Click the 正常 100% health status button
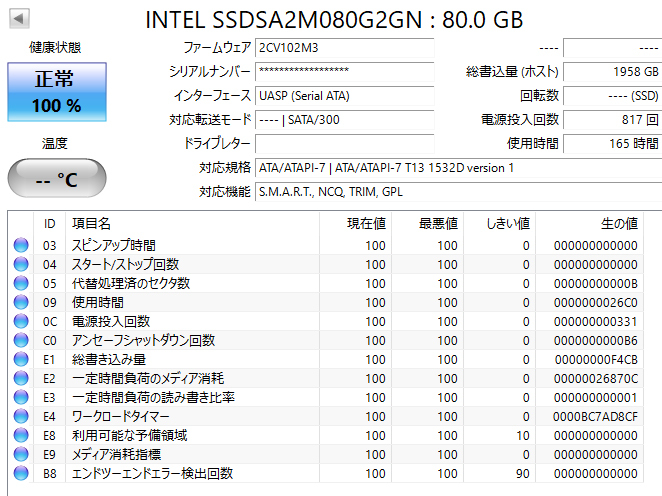The height and width of the screenshot is (496, 662). (x=57, y=92)
